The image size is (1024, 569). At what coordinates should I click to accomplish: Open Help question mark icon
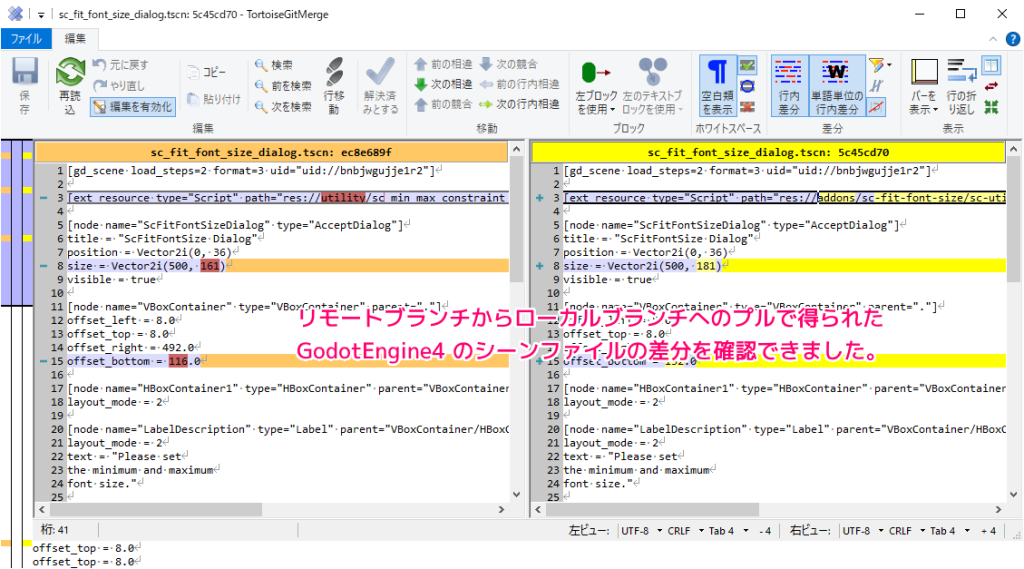[1012, 39]
